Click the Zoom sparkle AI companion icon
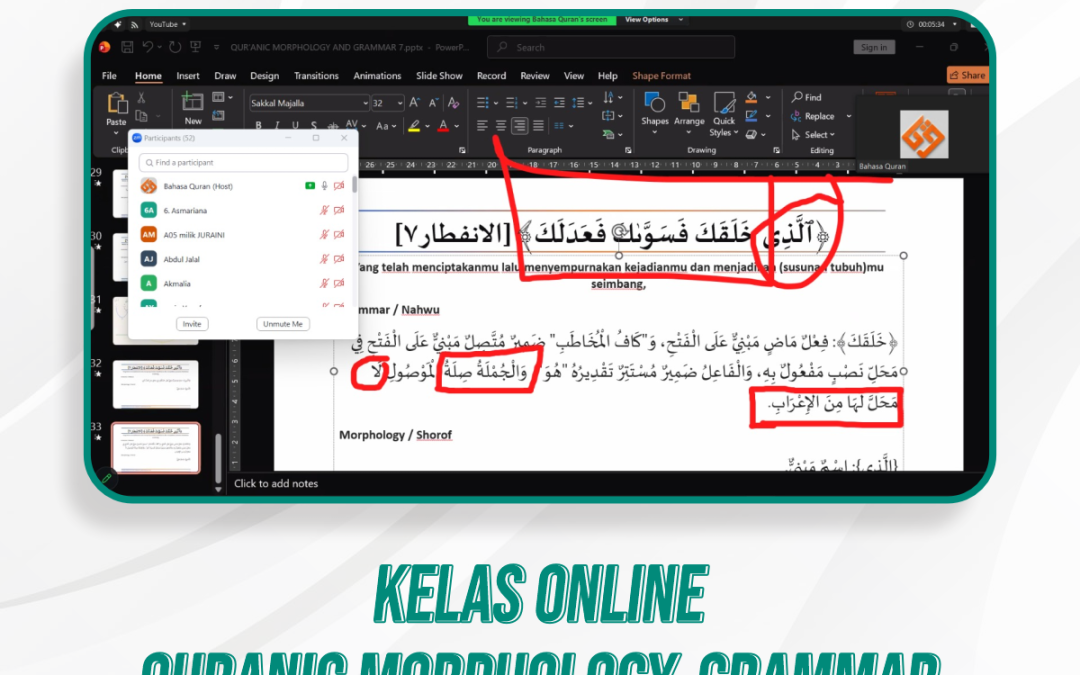 (x=118, y=24)
